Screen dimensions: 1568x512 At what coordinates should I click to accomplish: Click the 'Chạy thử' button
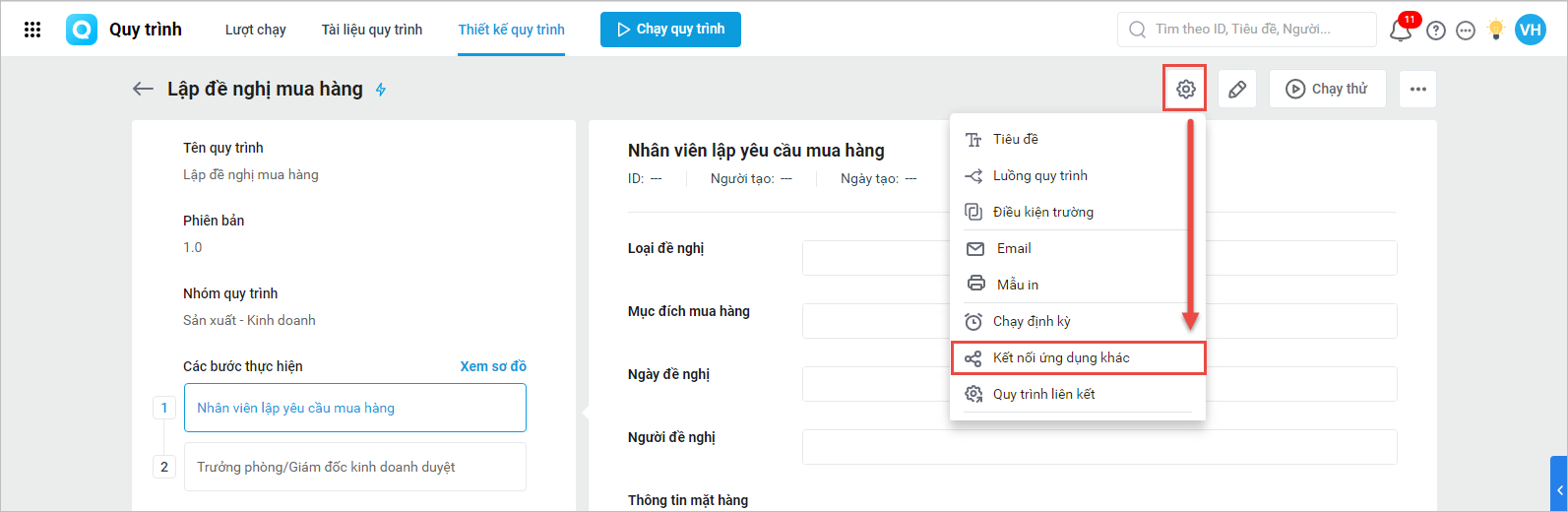(1327, 89)
